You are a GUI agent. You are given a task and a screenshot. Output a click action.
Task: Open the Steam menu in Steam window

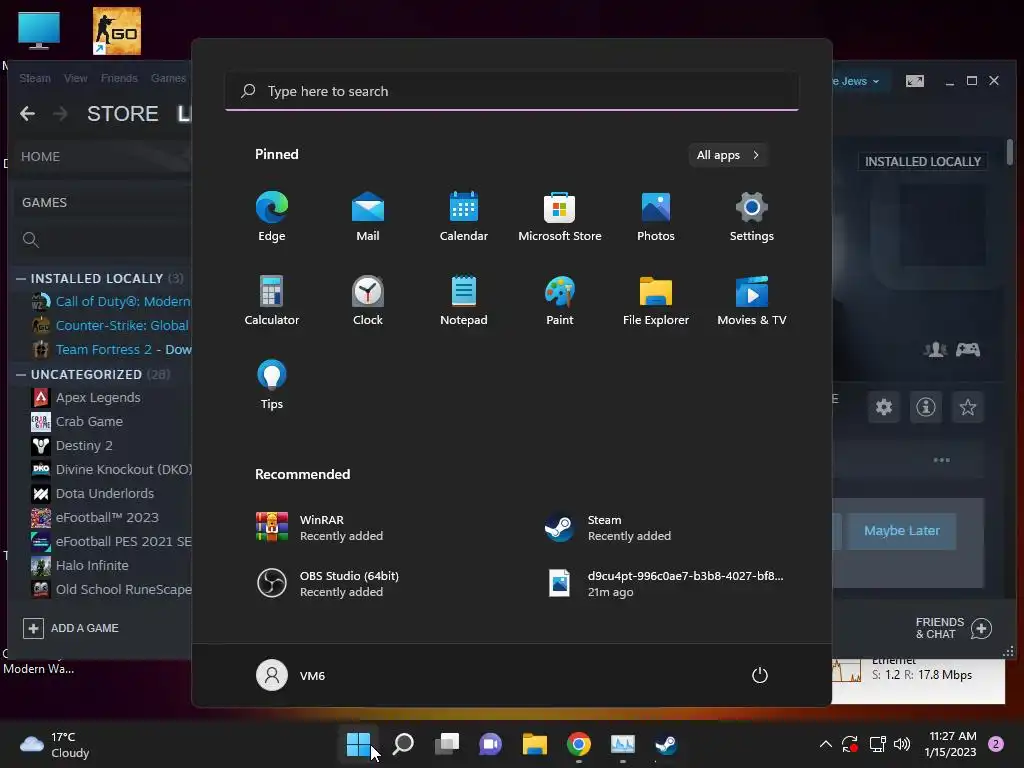tap(35, 78)
